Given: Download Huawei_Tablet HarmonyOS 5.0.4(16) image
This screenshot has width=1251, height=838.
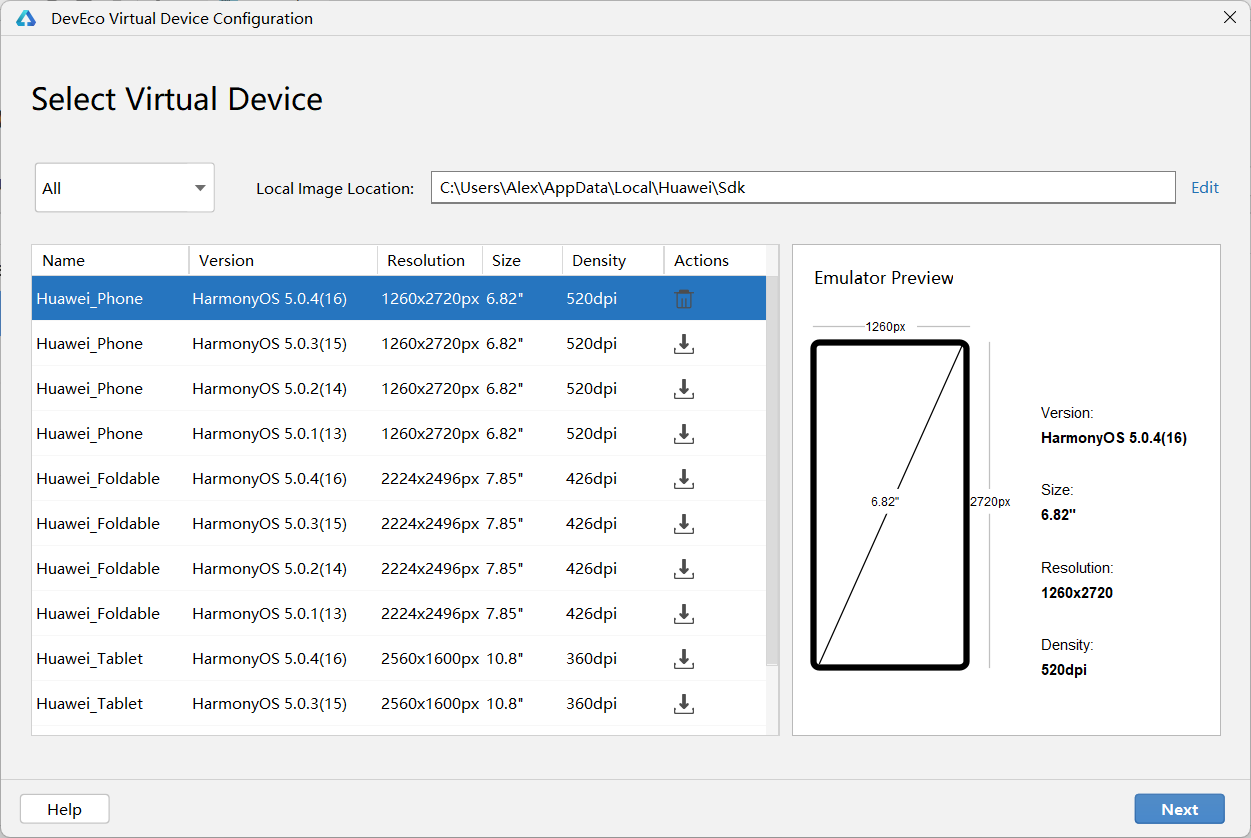Looking at the screenshot, I should (x=684, y=659).
